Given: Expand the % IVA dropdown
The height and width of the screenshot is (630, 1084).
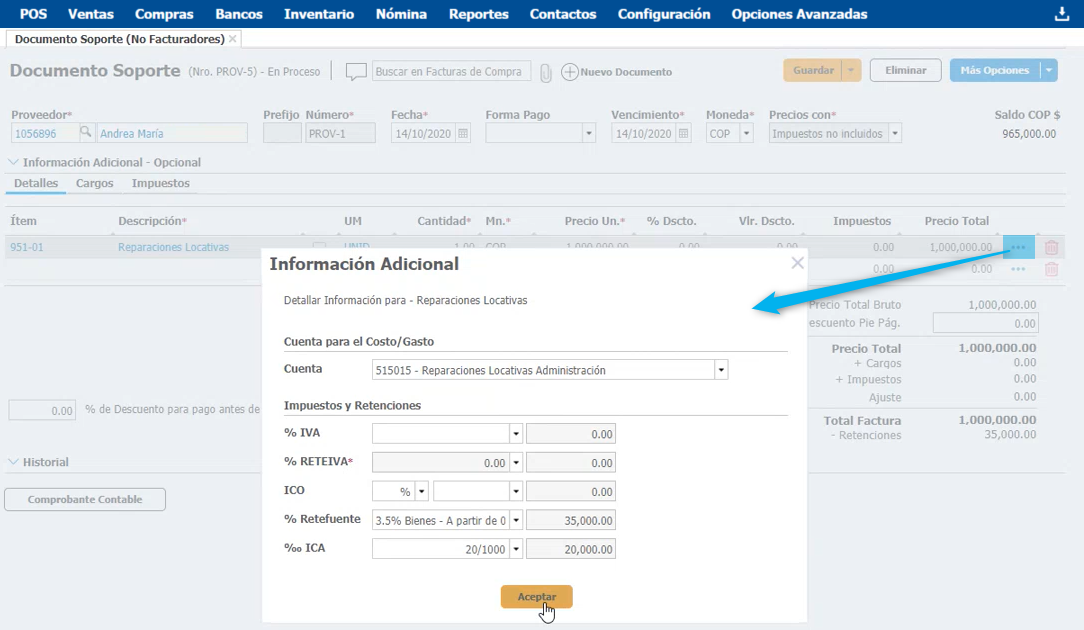Looking at the screenshot, I should 516,434.
